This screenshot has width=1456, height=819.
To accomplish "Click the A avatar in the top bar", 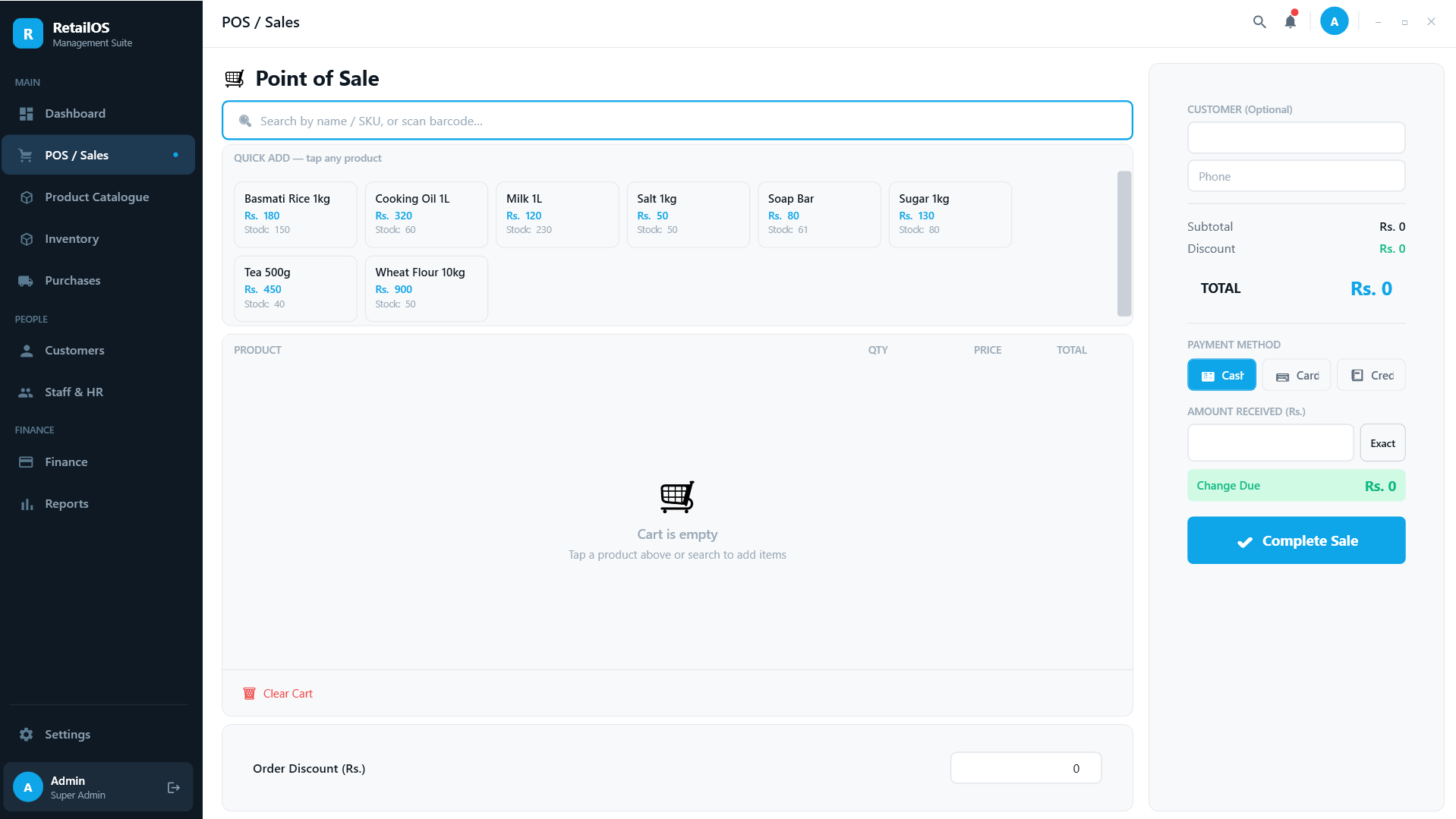I will [x=1335, y=20].
